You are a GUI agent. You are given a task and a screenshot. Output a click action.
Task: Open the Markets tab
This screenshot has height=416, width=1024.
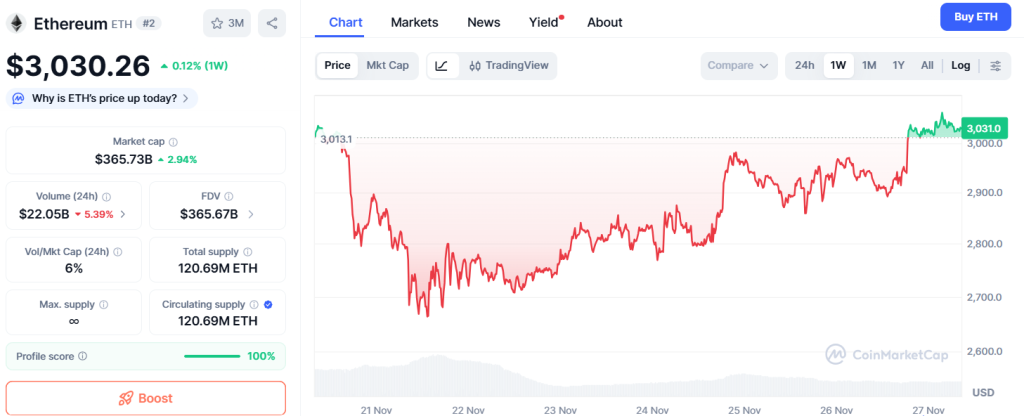tap(414, 22)
